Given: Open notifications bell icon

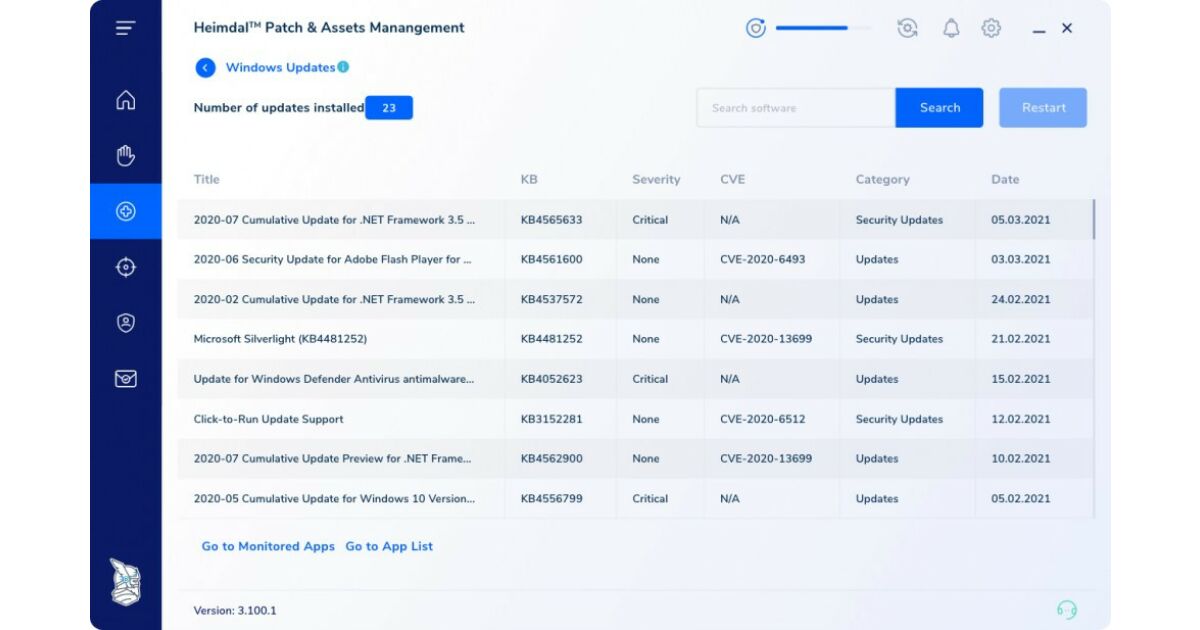Looking at the screenshot, I should click(x=951, y=28).
